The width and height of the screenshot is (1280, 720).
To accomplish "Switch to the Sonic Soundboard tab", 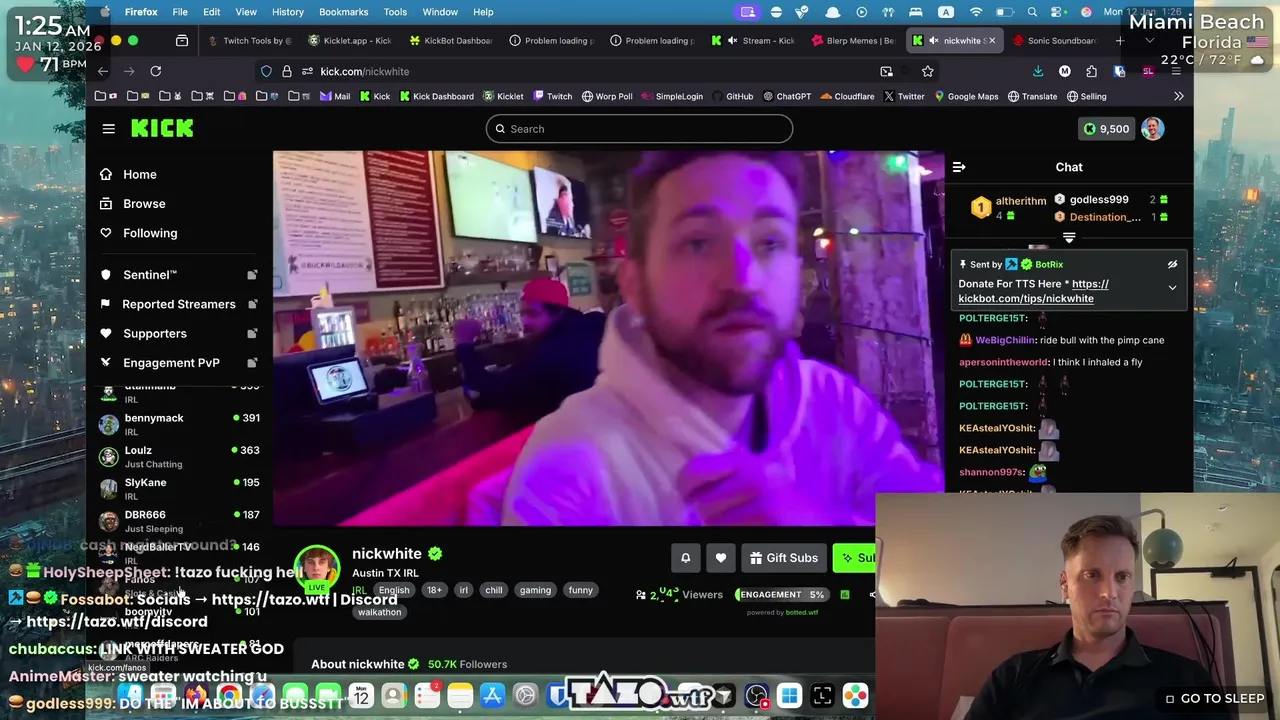I will click(x=1055, y=41).
